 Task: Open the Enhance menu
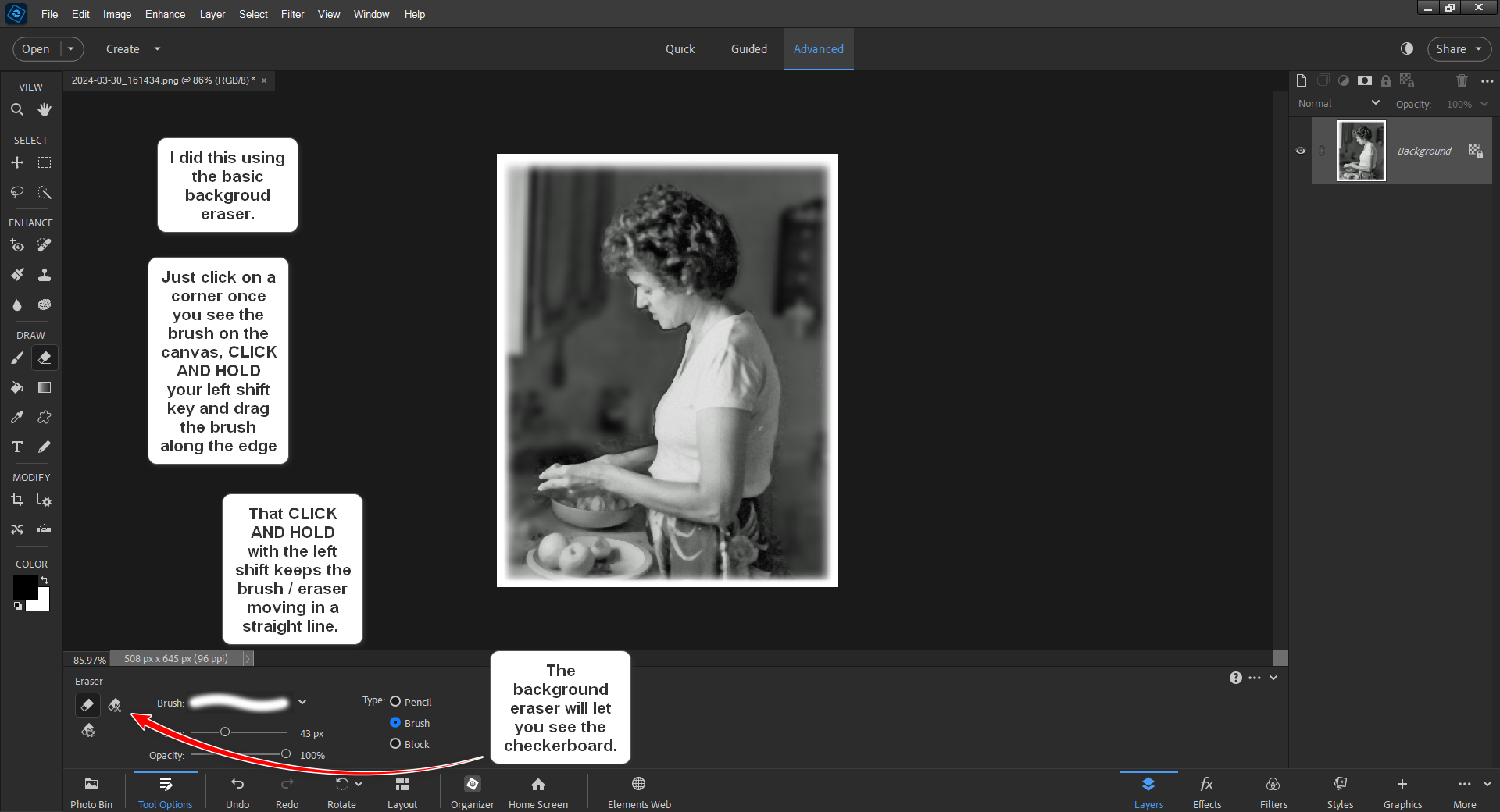(164, 14)
